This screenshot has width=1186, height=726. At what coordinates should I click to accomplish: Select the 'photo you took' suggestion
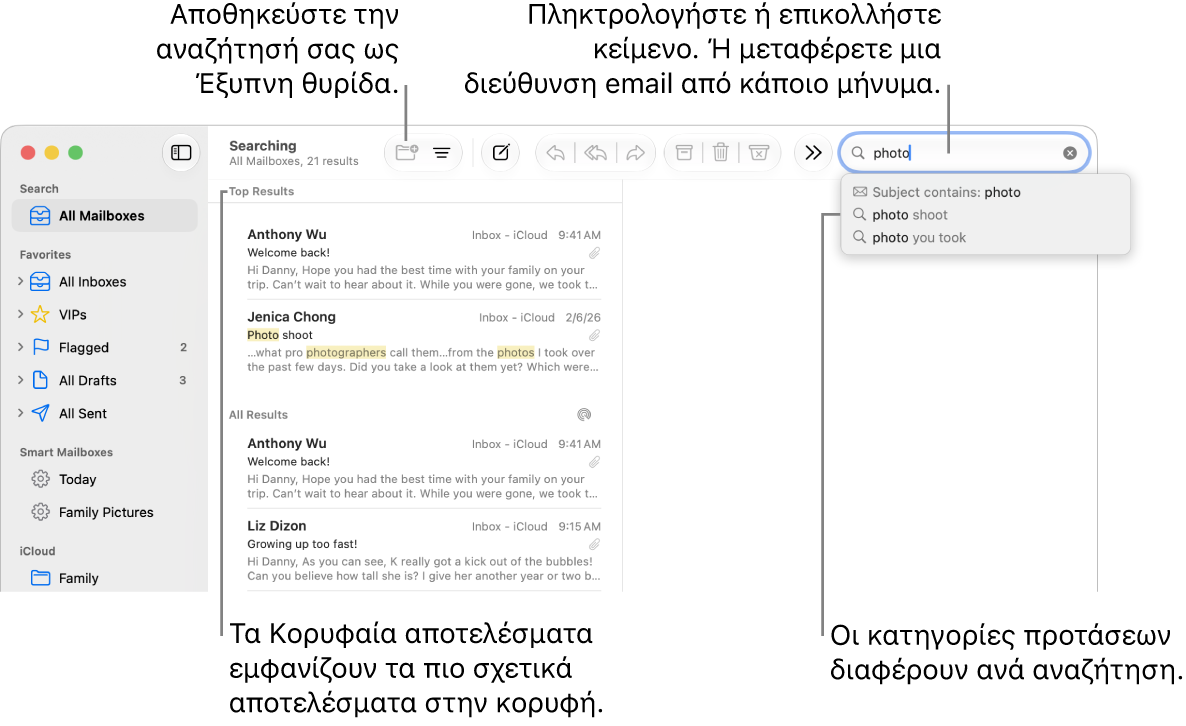(986, 237)
